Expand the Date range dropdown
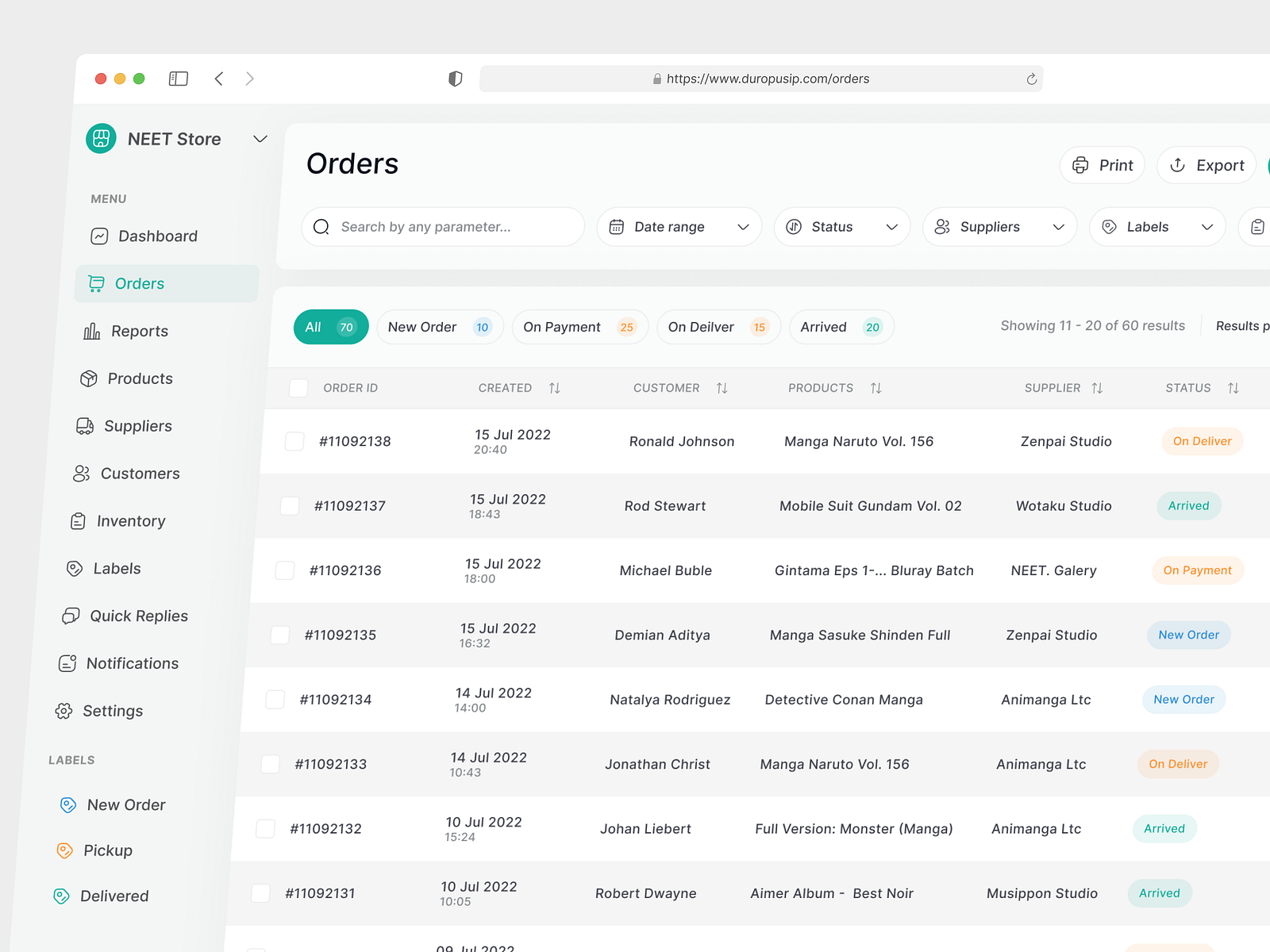This screenshot has width=1270, height=952. [x=679, y=227]
